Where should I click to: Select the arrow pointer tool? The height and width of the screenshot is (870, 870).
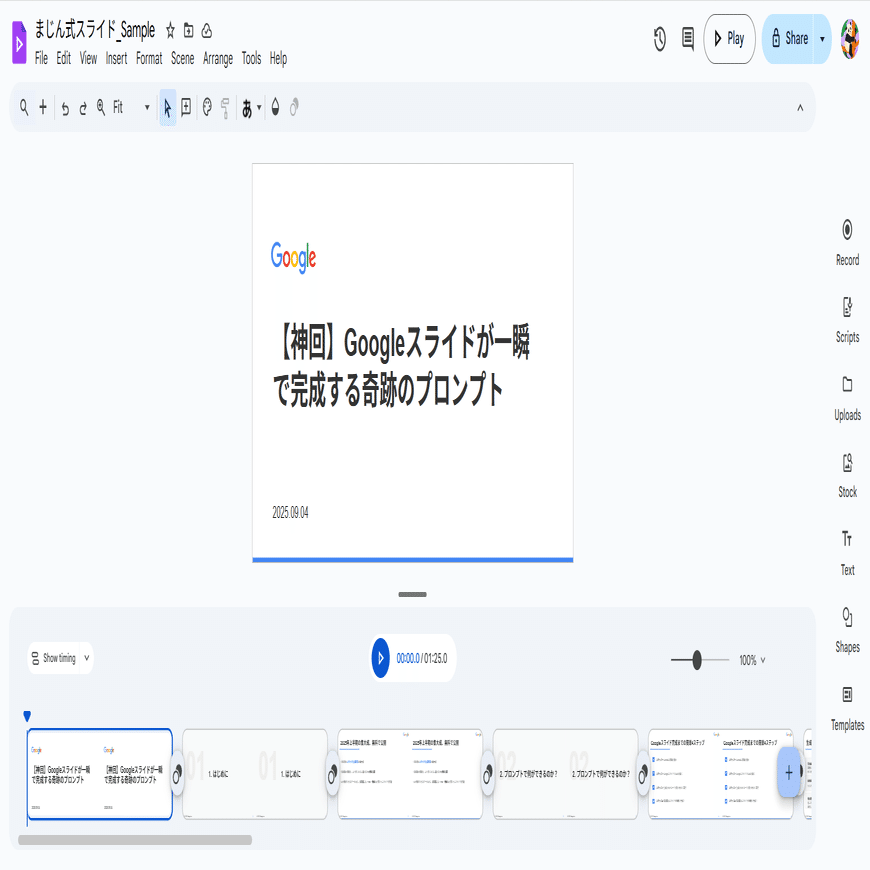pos(168,108)
